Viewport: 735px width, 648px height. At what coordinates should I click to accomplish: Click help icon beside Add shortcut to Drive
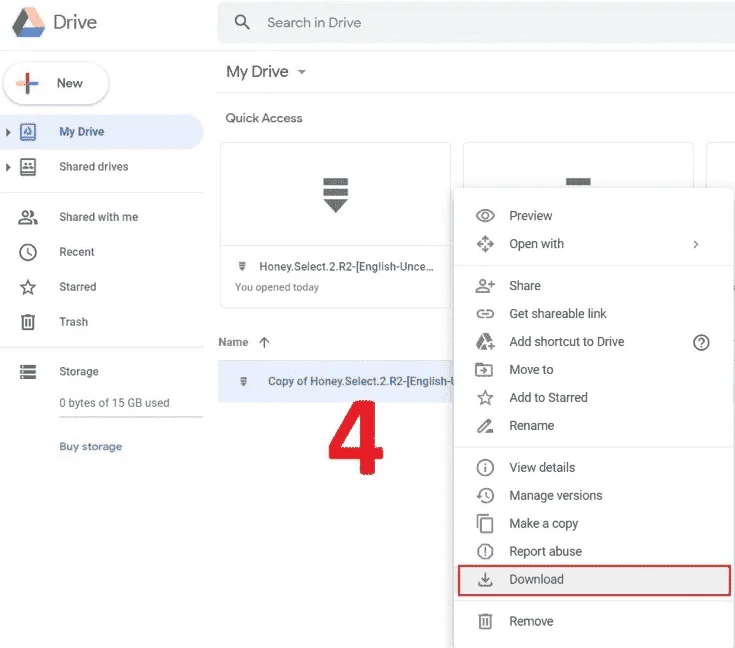click(701, 343)
